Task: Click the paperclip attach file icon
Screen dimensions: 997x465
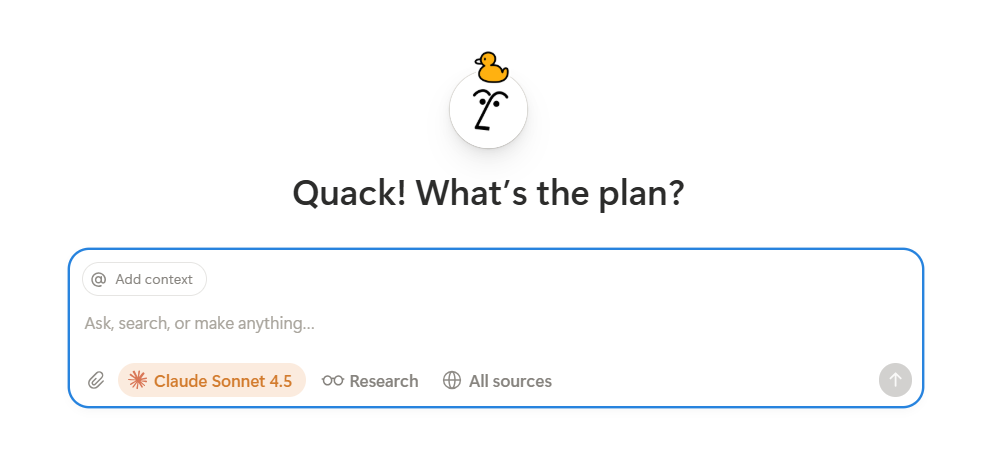Action: tap(96, 380)
